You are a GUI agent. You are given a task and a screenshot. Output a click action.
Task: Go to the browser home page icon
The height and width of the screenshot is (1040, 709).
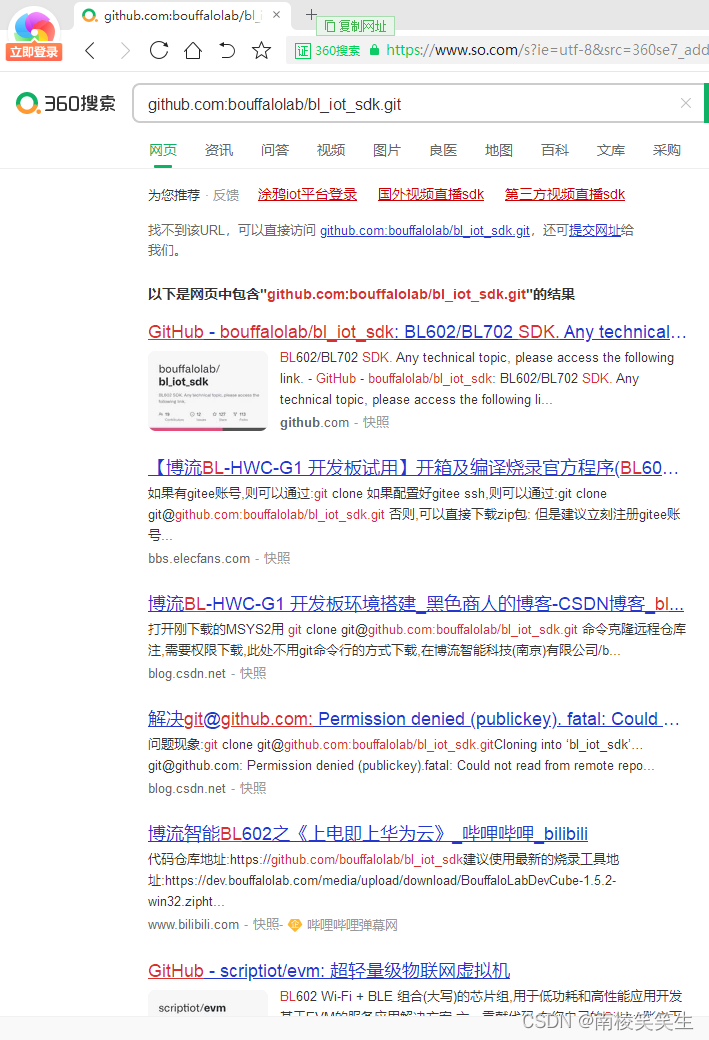(193, 50)
